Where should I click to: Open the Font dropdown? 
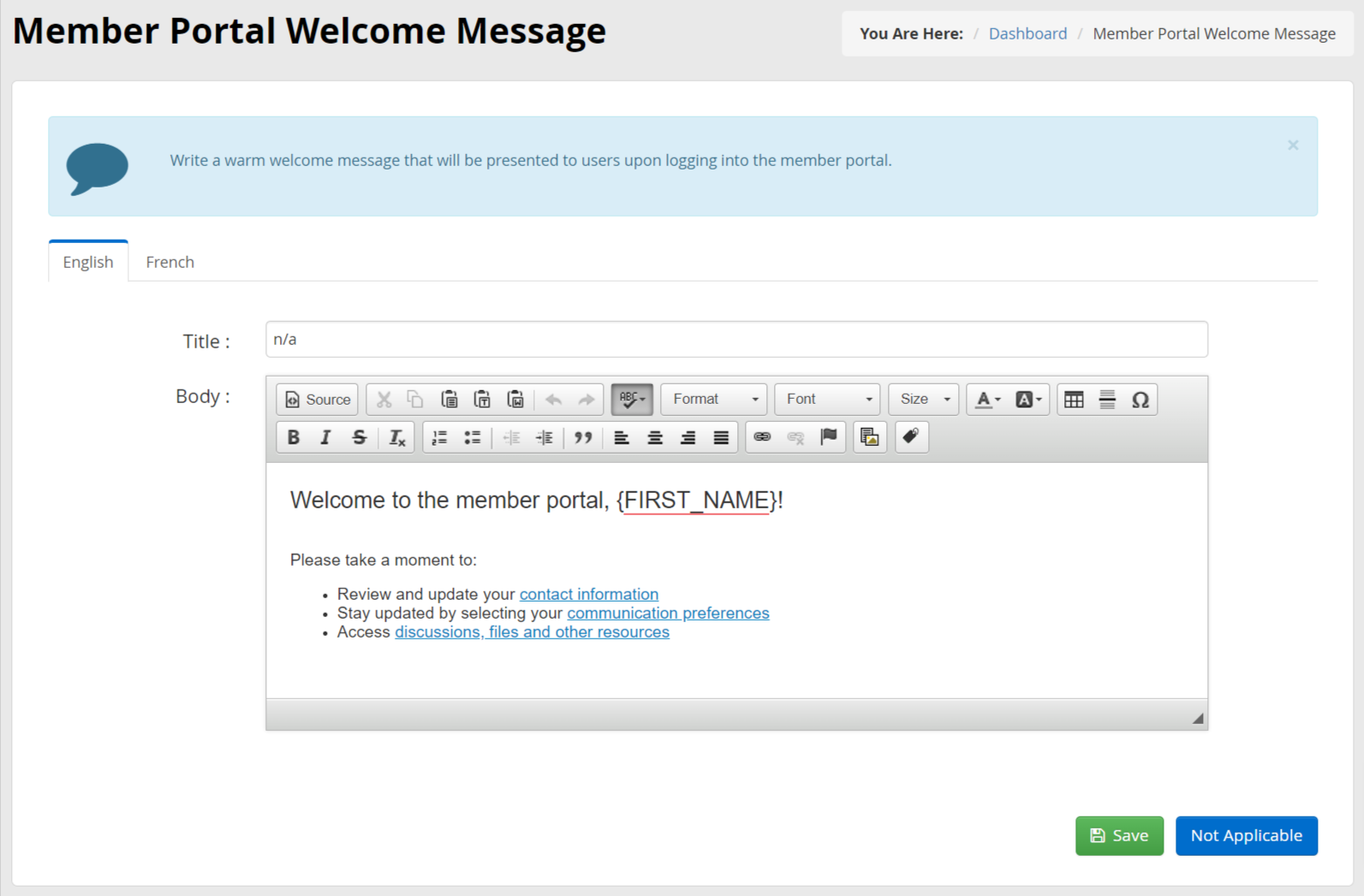pyautogui.click(x=827, y=400)
